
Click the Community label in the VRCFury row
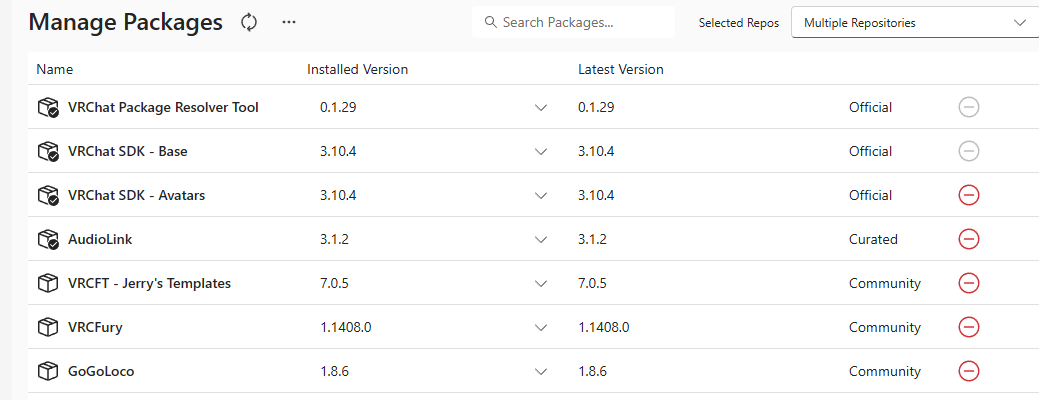pyautogui.click(x=885, y=327)
